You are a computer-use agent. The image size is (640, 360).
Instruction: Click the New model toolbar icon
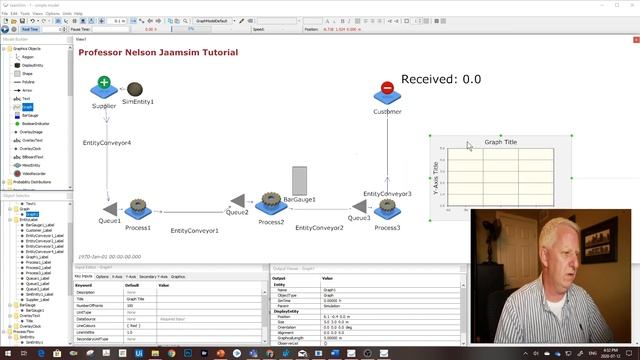[x=5, y=21]
